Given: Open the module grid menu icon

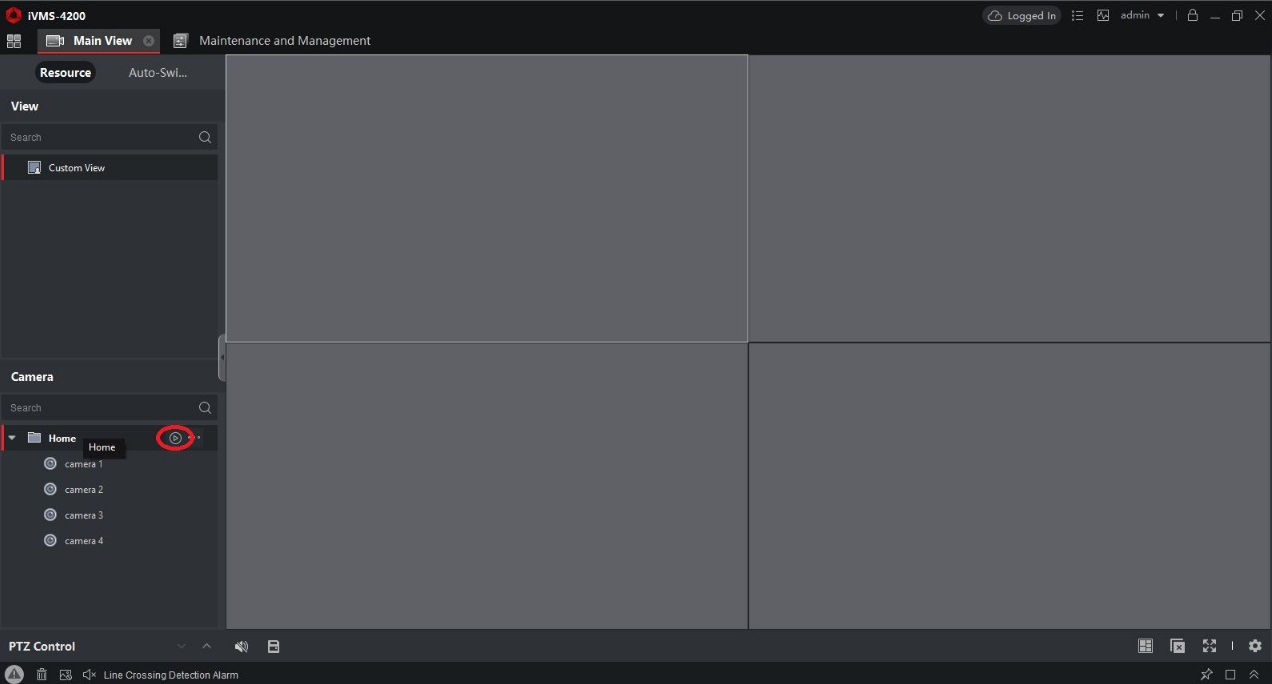Looking at the screenshot, I should pos(14,41).
